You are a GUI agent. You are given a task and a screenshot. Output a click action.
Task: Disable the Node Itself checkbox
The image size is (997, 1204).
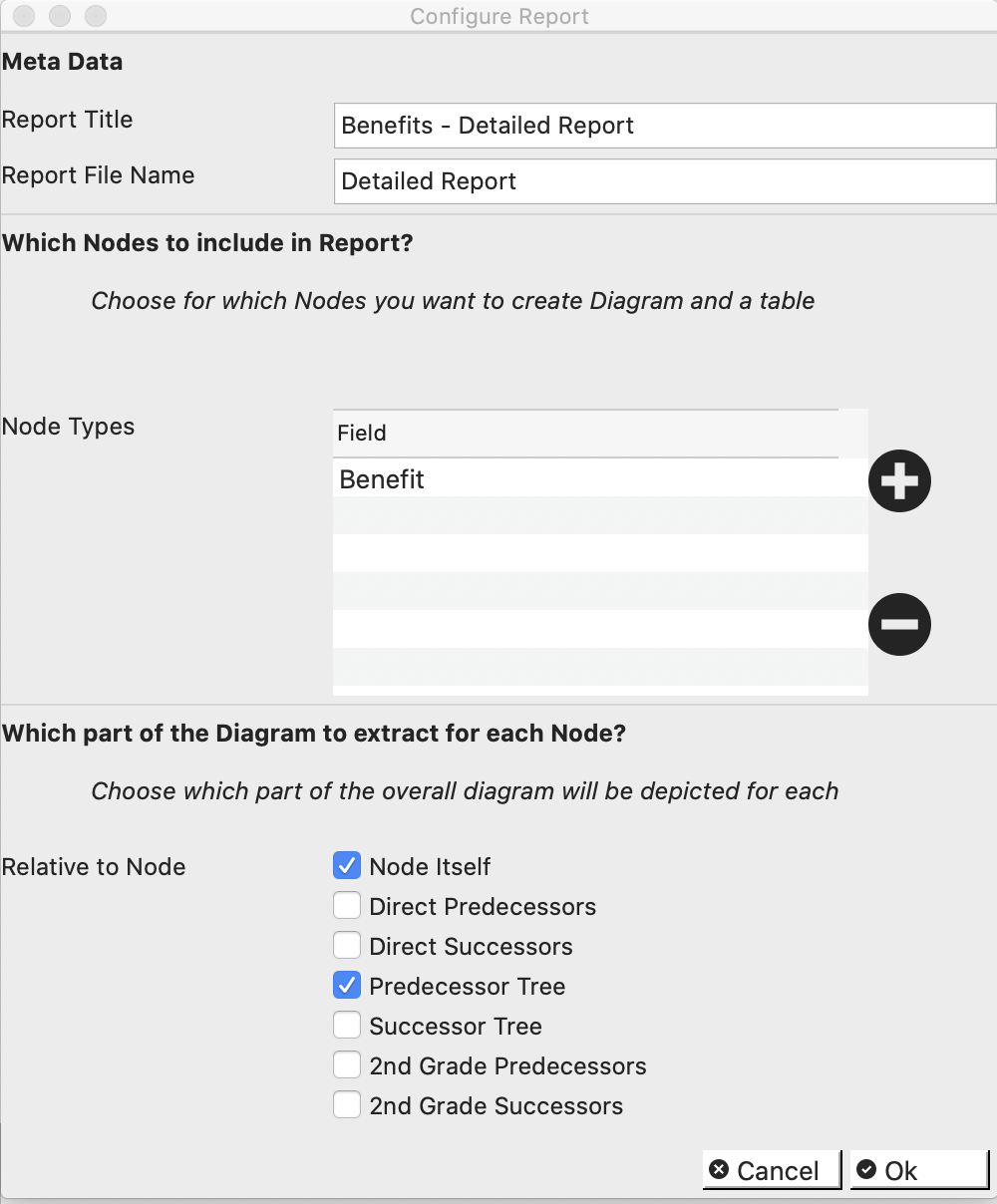click(346, 866)
